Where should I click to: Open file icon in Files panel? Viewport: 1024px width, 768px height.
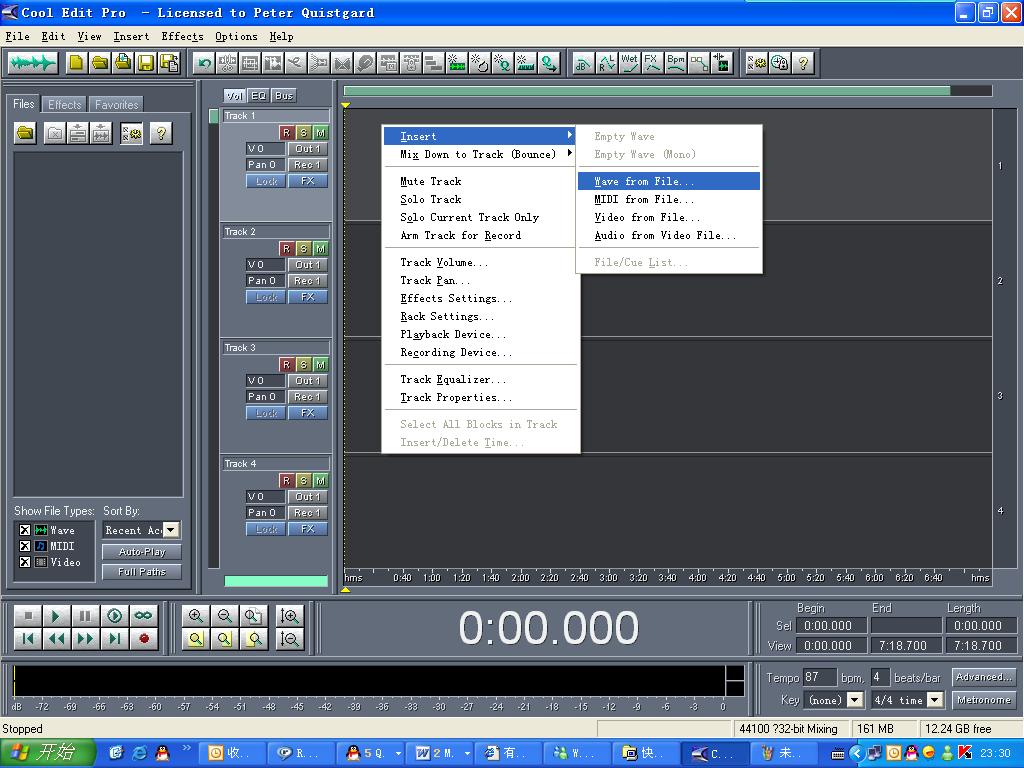(25, 133)
